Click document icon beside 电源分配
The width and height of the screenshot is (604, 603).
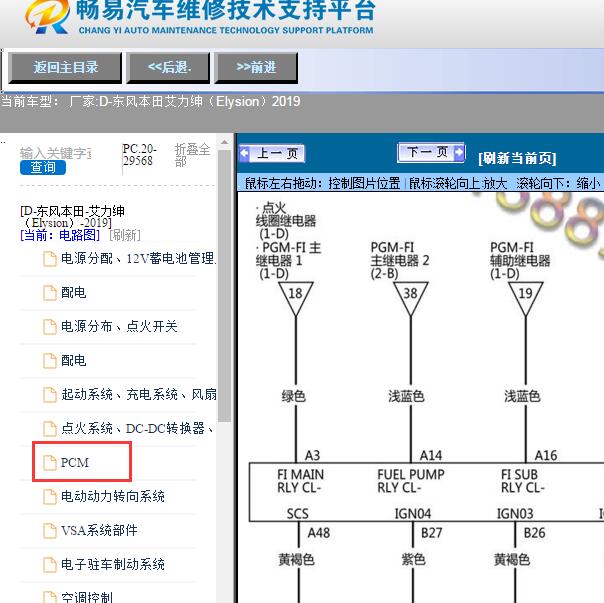click(50, 259)
